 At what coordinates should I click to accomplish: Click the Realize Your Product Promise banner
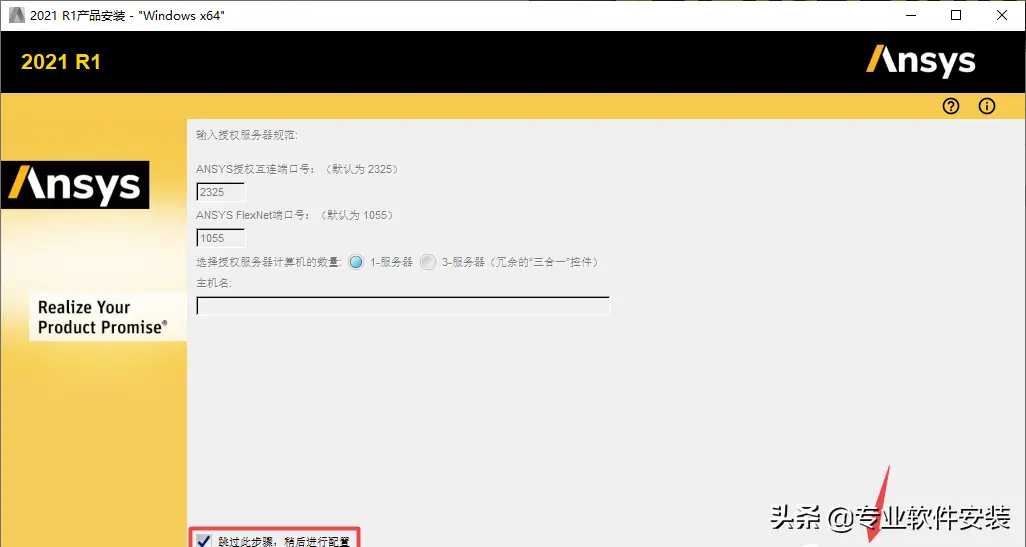coord(108,317)
